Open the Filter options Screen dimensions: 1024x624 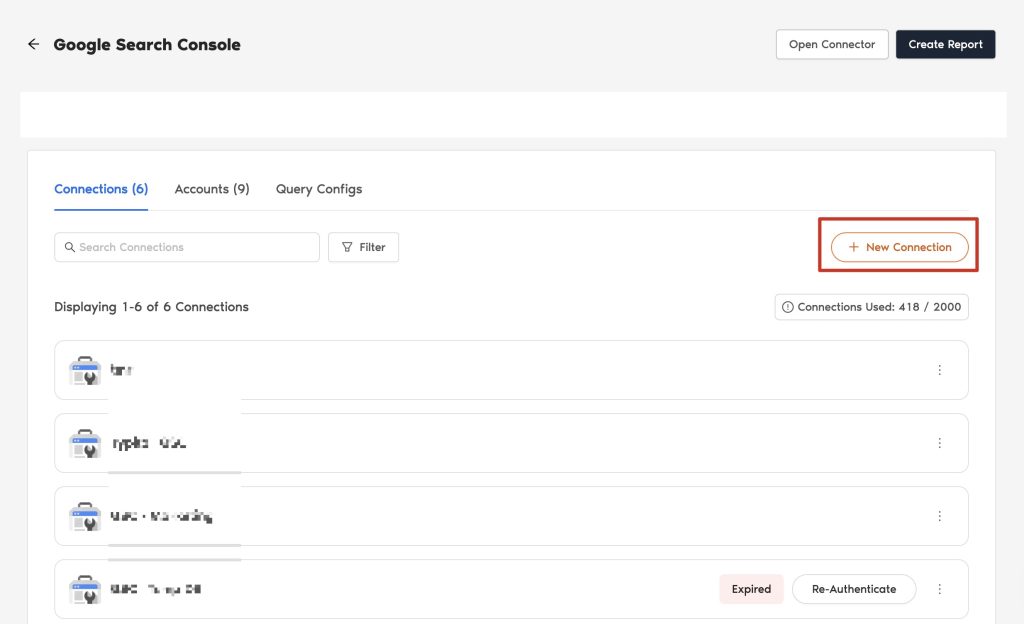pos(363,247)
